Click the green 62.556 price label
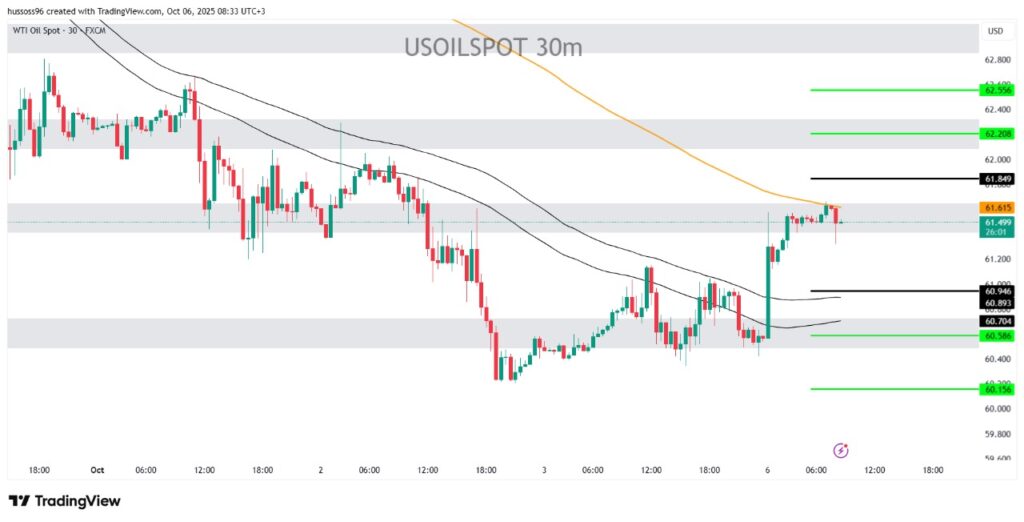 [998, 90]
